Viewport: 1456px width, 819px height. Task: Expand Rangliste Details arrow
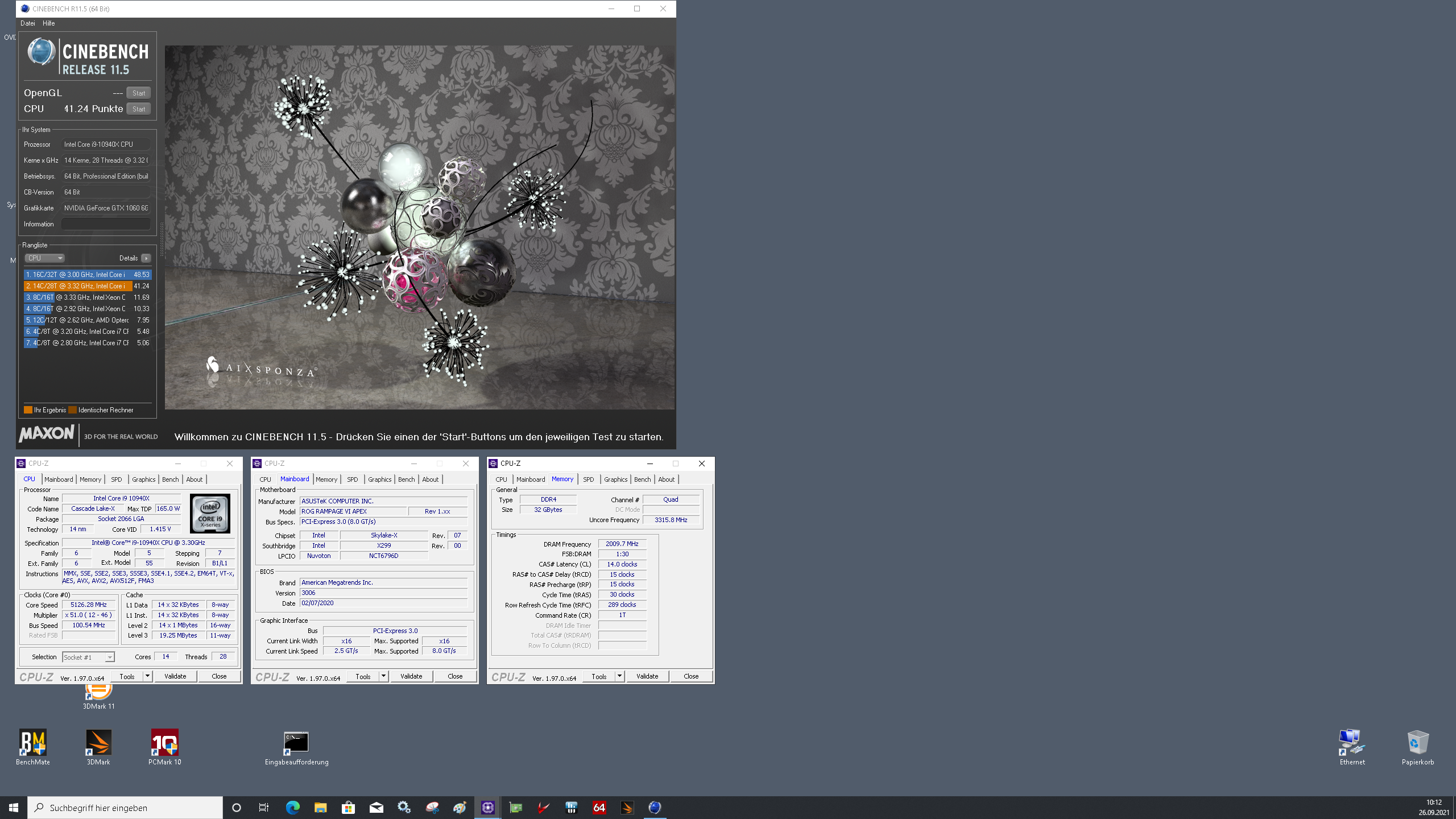tap(146, 258)
